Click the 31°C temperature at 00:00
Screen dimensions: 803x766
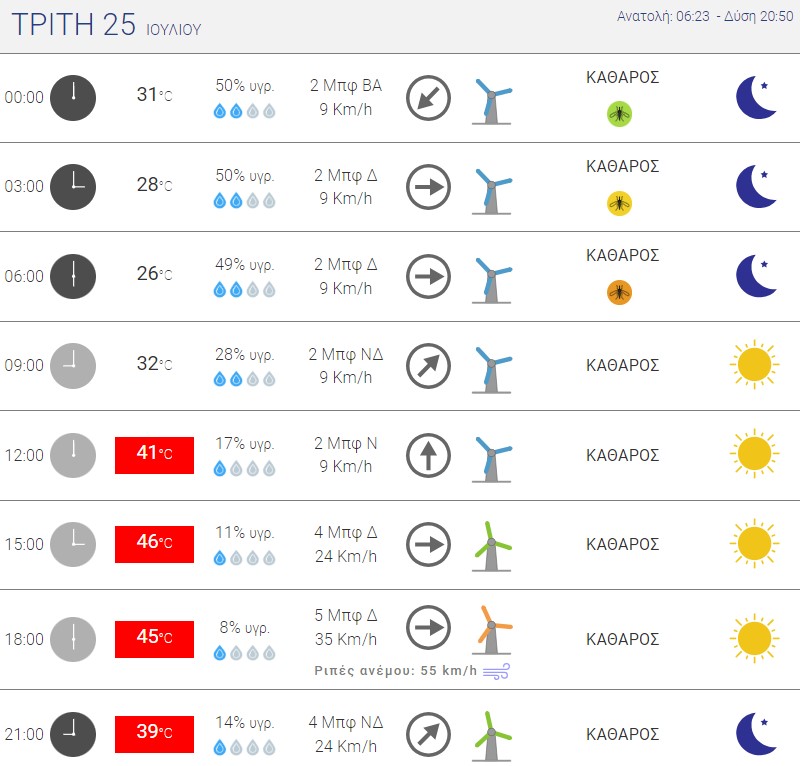coord(154,95)
